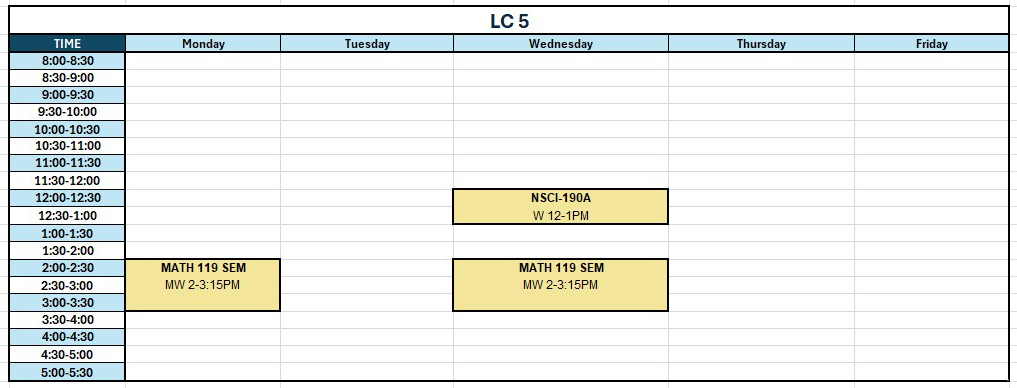This screenshot has height=388, width=1017.
Task: Select the 3:30-4:00 time cell
Action: click(x=67, y=319)
